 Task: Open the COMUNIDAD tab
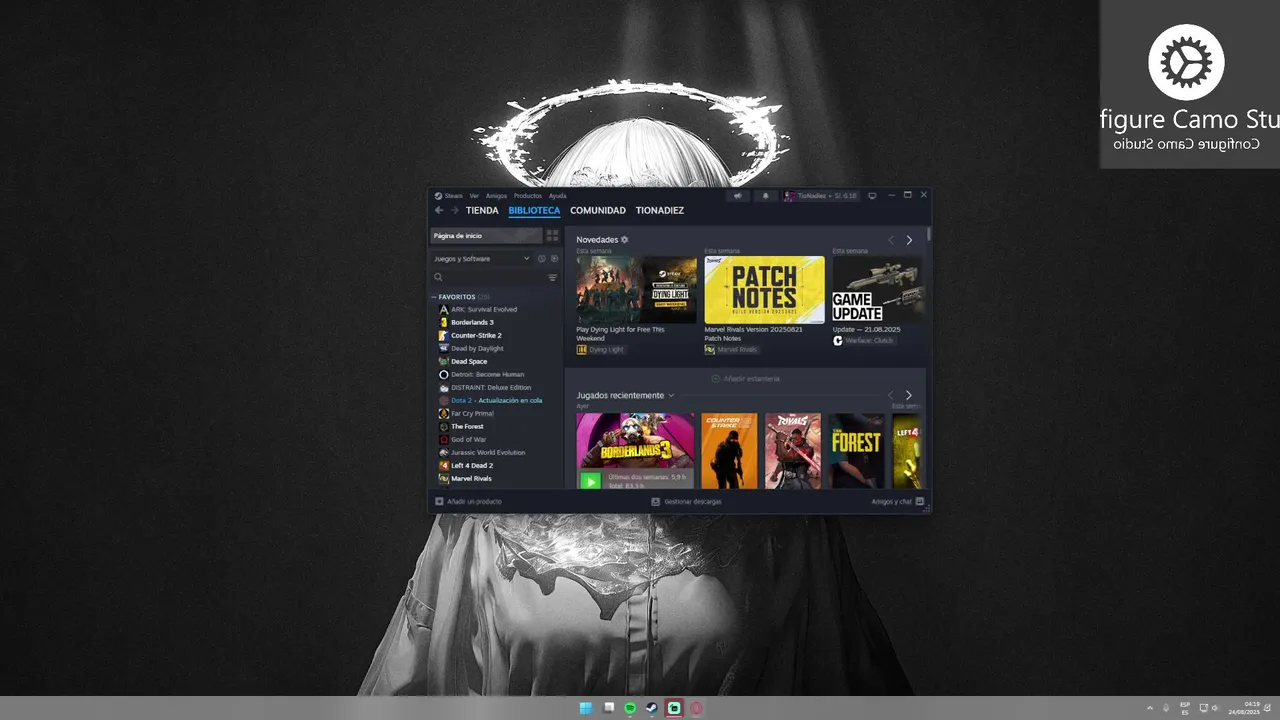click(x=598, y=211)
